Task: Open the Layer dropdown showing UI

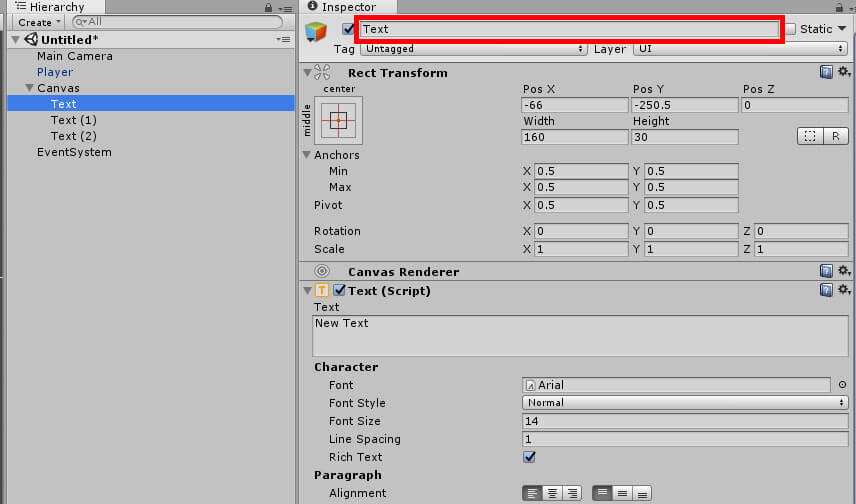Action: (x=741, y=49)
